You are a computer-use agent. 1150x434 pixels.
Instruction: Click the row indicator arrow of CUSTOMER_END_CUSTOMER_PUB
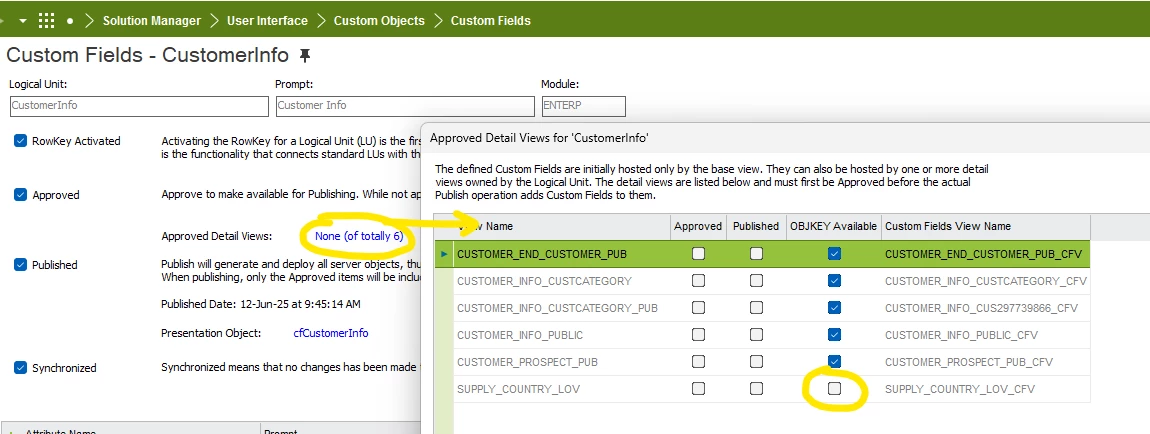[444, 254]
